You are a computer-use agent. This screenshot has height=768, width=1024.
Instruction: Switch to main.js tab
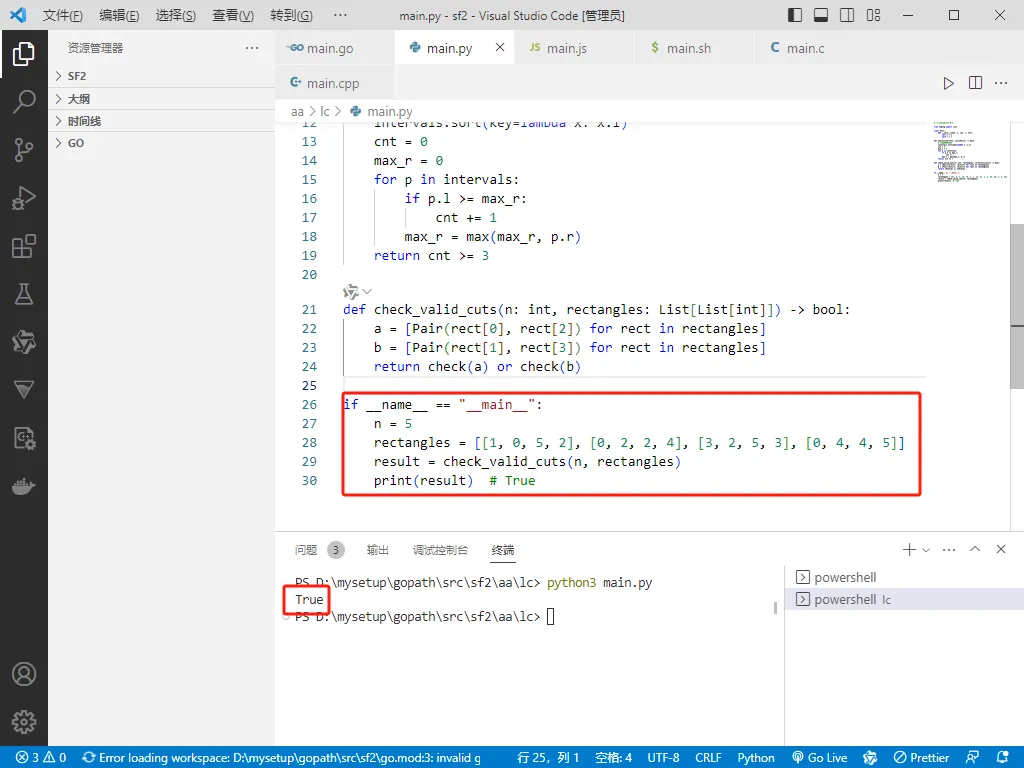tap(574, 48)
